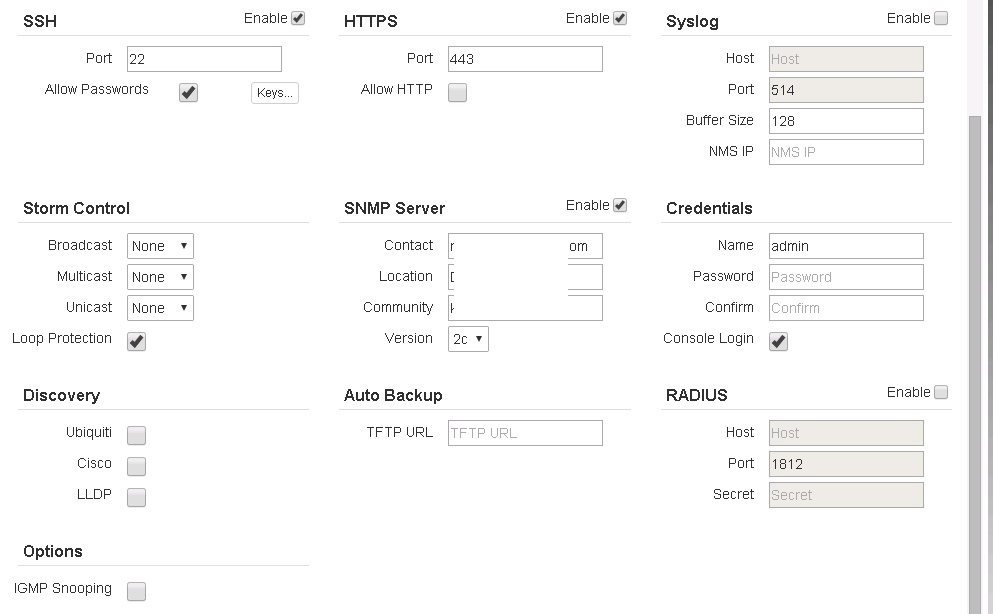Enable Ubiquiti discovery checkbox
Image resolution: width=993 pixels, height=614 pixels.
click(137, 435)
